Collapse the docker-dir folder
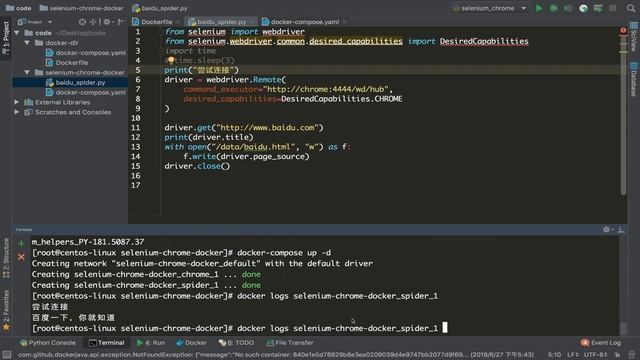Screen dimensions: 640x360 point(27,42)
